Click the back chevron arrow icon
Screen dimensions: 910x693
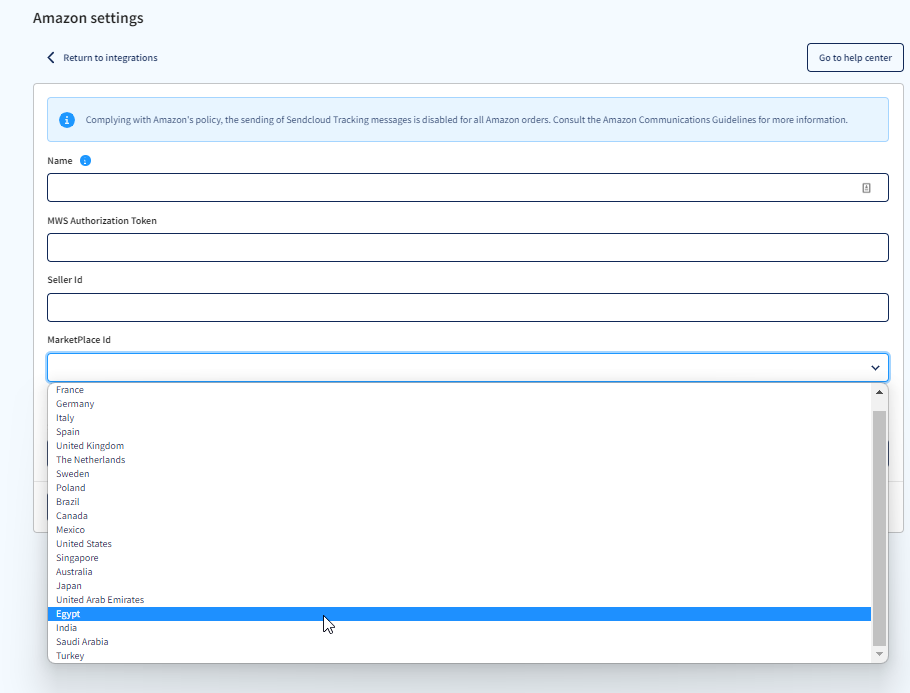tap(51, 57)
